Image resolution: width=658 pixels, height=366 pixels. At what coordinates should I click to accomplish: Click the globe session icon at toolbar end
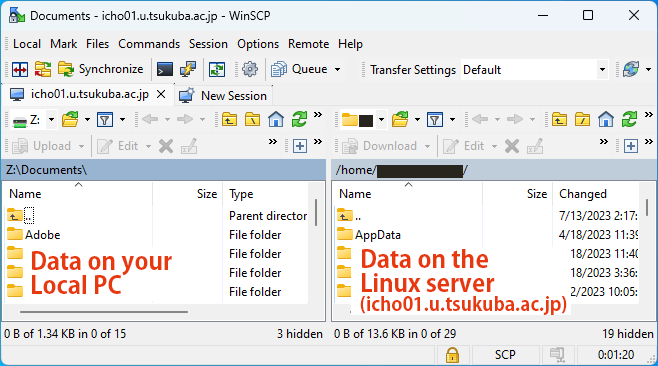pos(631,69)
